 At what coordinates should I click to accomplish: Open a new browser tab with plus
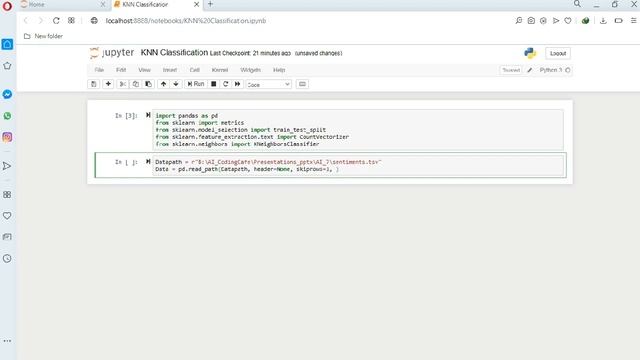point(210,4)
